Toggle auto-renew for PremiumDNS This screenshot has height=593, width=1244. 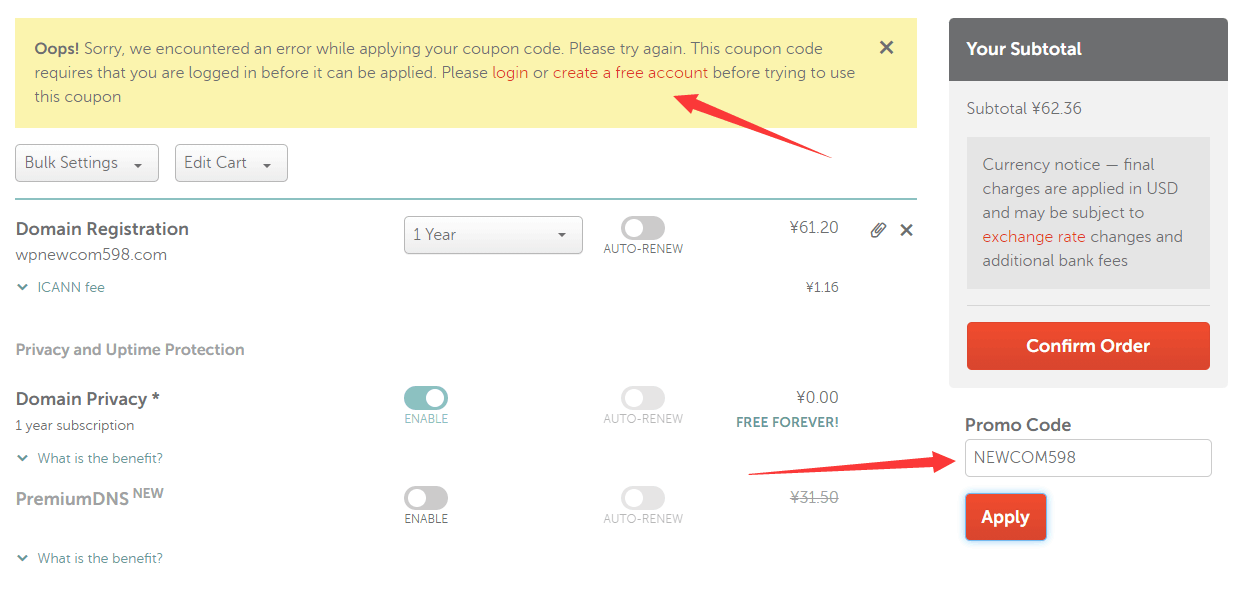643,498
